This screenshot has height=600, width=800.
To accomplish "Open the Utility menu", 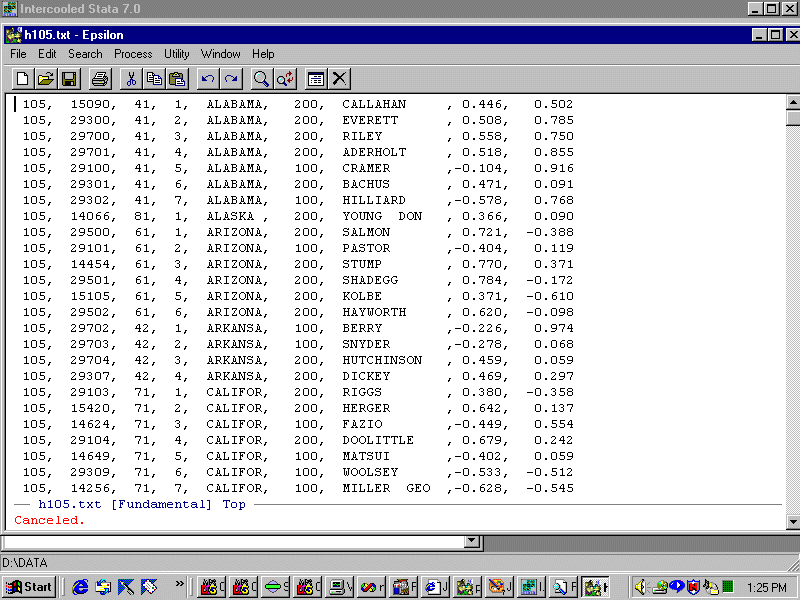I will [177, 54].
